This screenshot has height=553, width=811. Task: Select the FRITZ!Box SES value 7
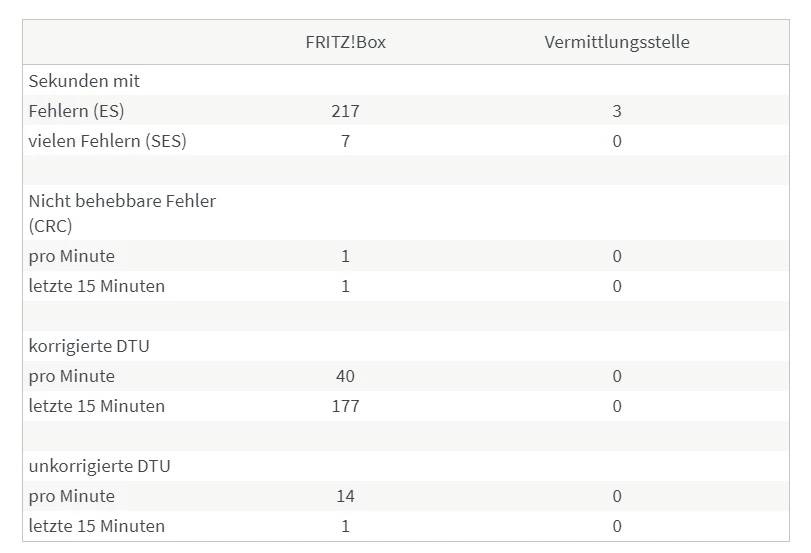pos(346,141)
